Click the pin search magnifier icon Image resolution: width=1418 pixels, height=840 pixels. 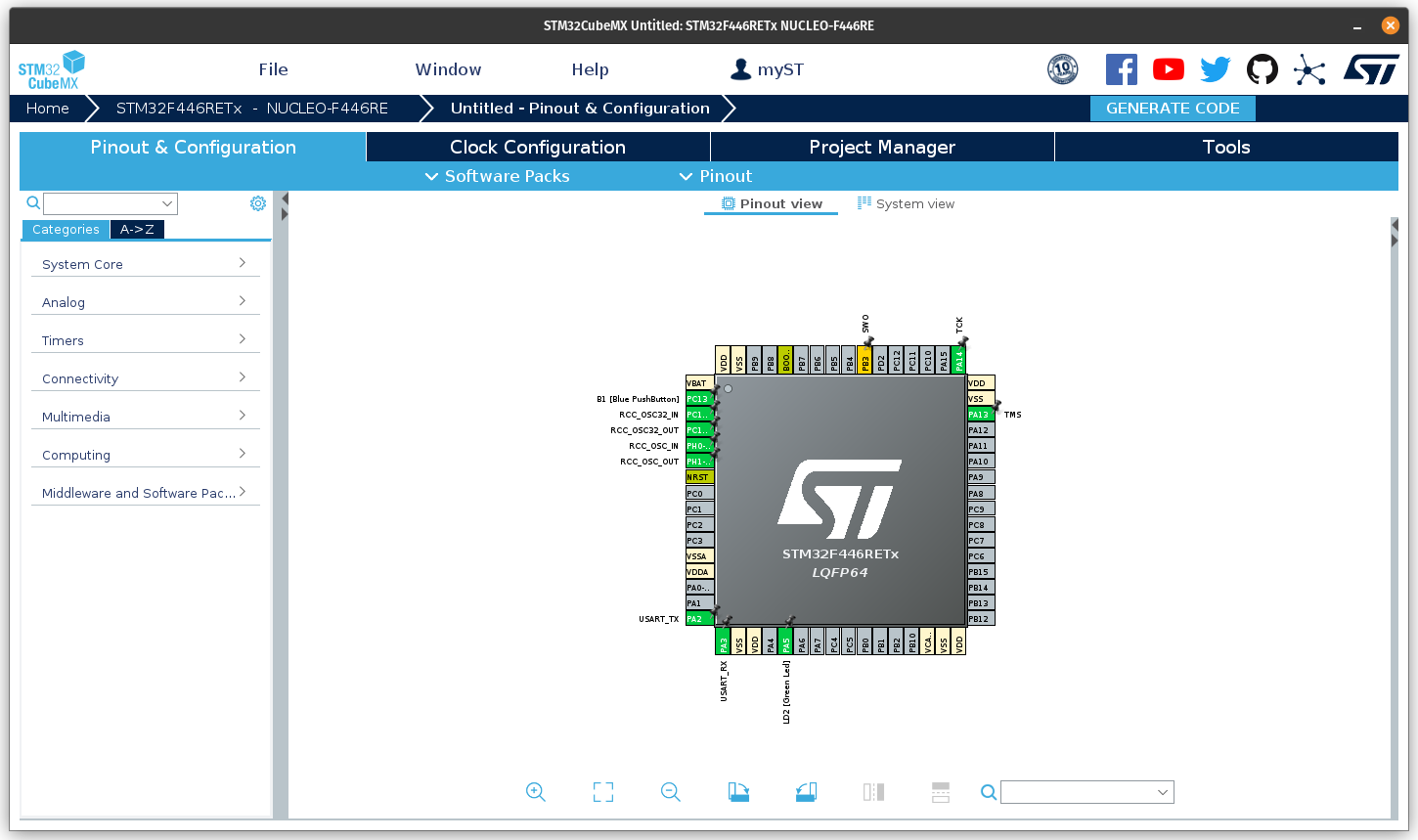(989, 792)
